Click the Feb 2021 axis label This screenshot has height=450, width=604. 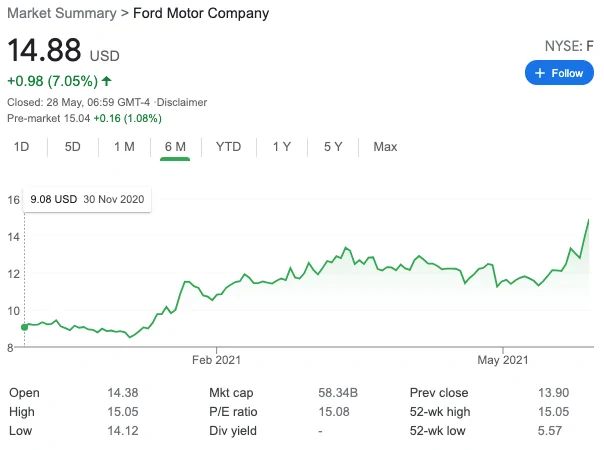point(216,360)
